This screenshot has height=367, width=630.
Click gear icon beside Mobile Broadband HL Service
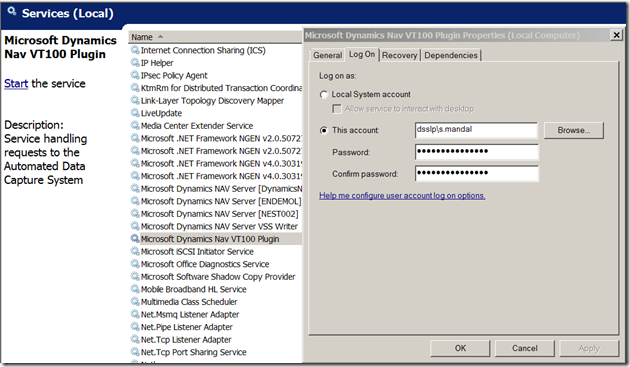pos(135,289)
